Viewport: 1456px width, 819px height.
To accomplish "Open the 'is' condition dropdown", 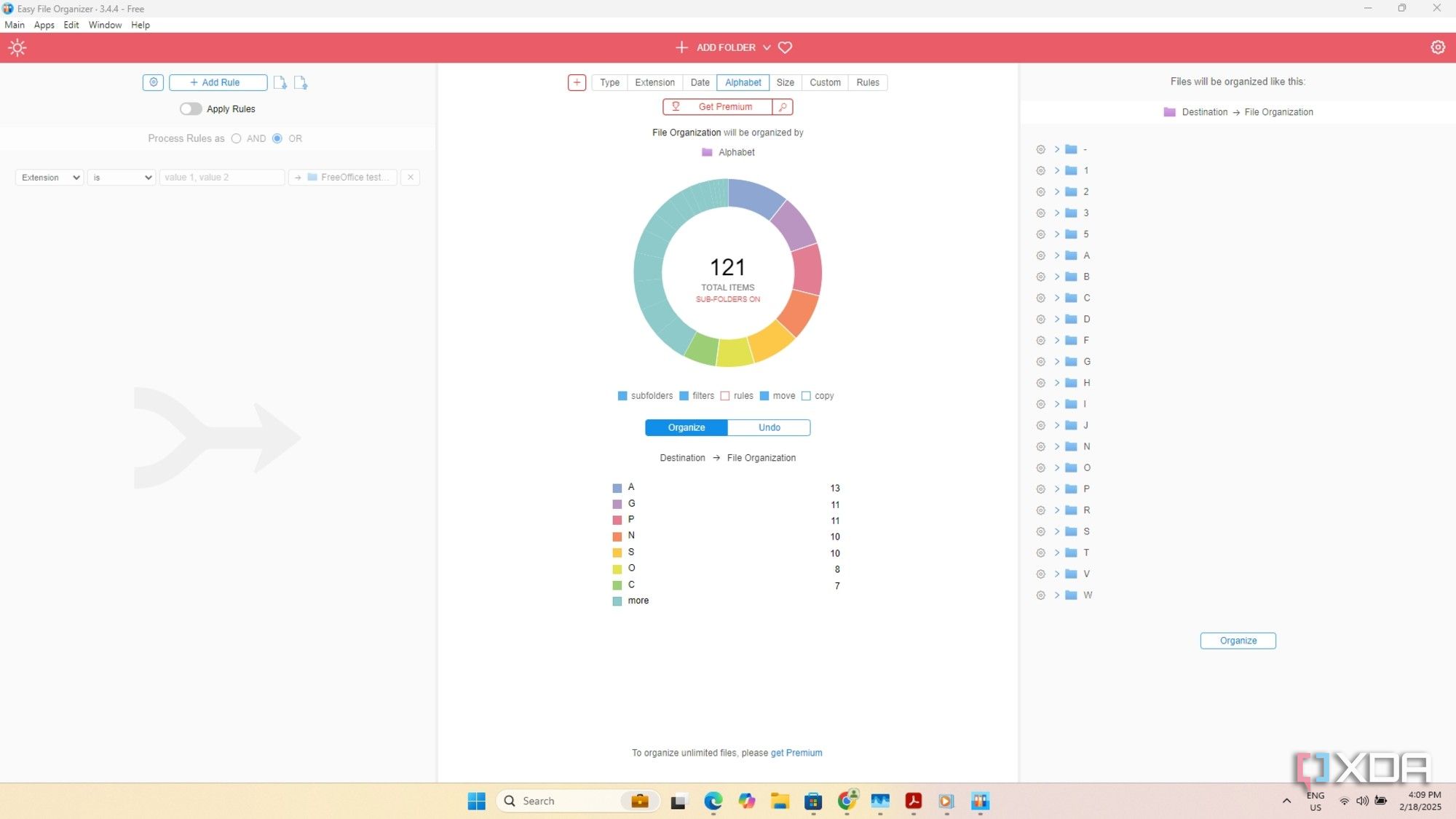I will (122, 177).
